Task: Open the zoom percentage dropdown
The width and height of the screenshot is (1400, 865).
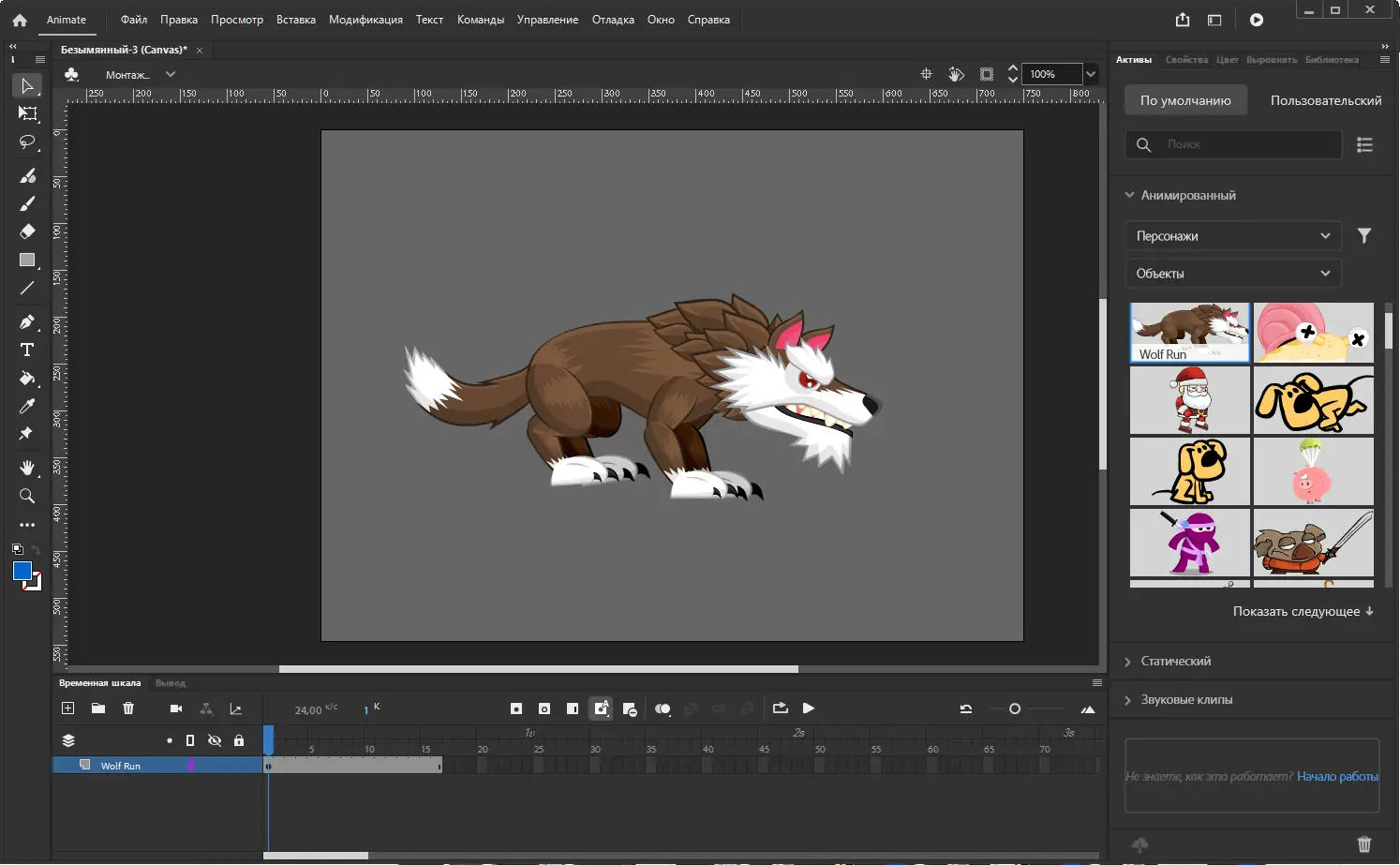Action: (1091, 74)
